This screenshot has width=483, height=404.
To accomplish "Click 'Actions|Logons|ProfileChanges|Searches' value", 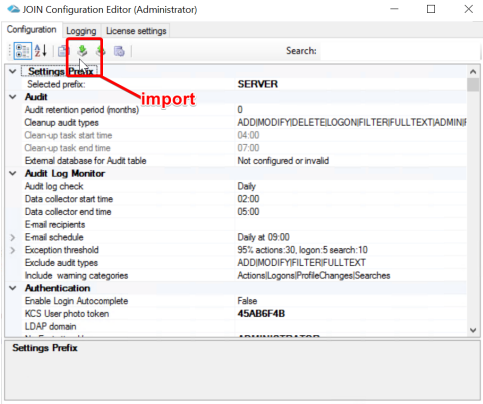I will [x=314, y=275].
